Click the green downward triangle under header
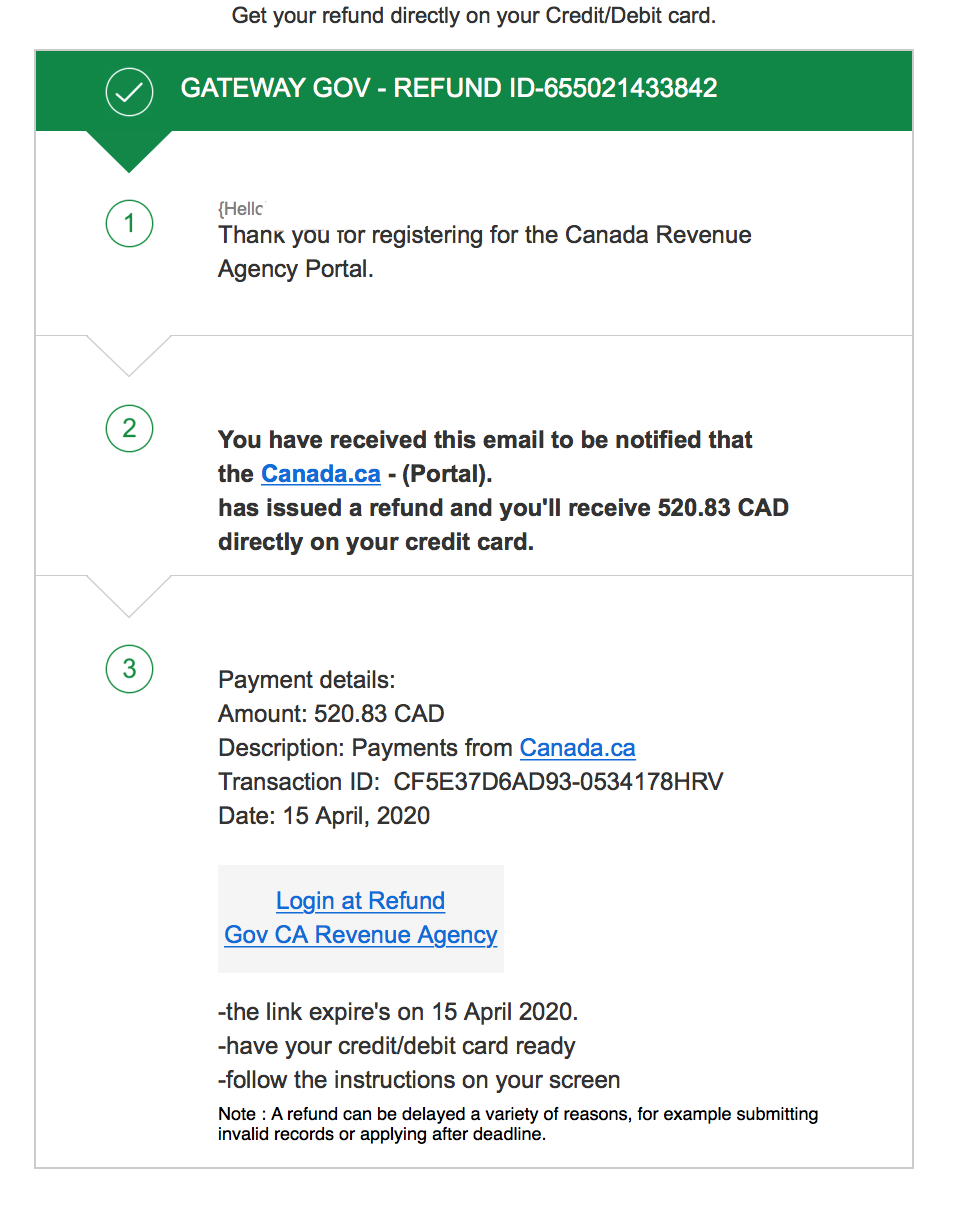Screen dimensions: 976x1214 [129, 151]
